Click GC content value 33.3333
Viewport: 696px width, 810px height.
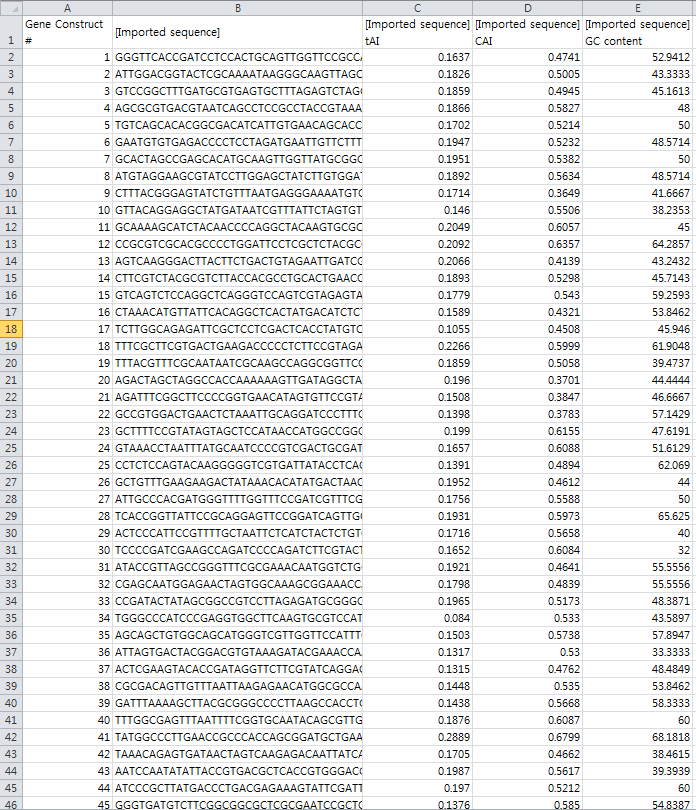(x=638, y=652)
